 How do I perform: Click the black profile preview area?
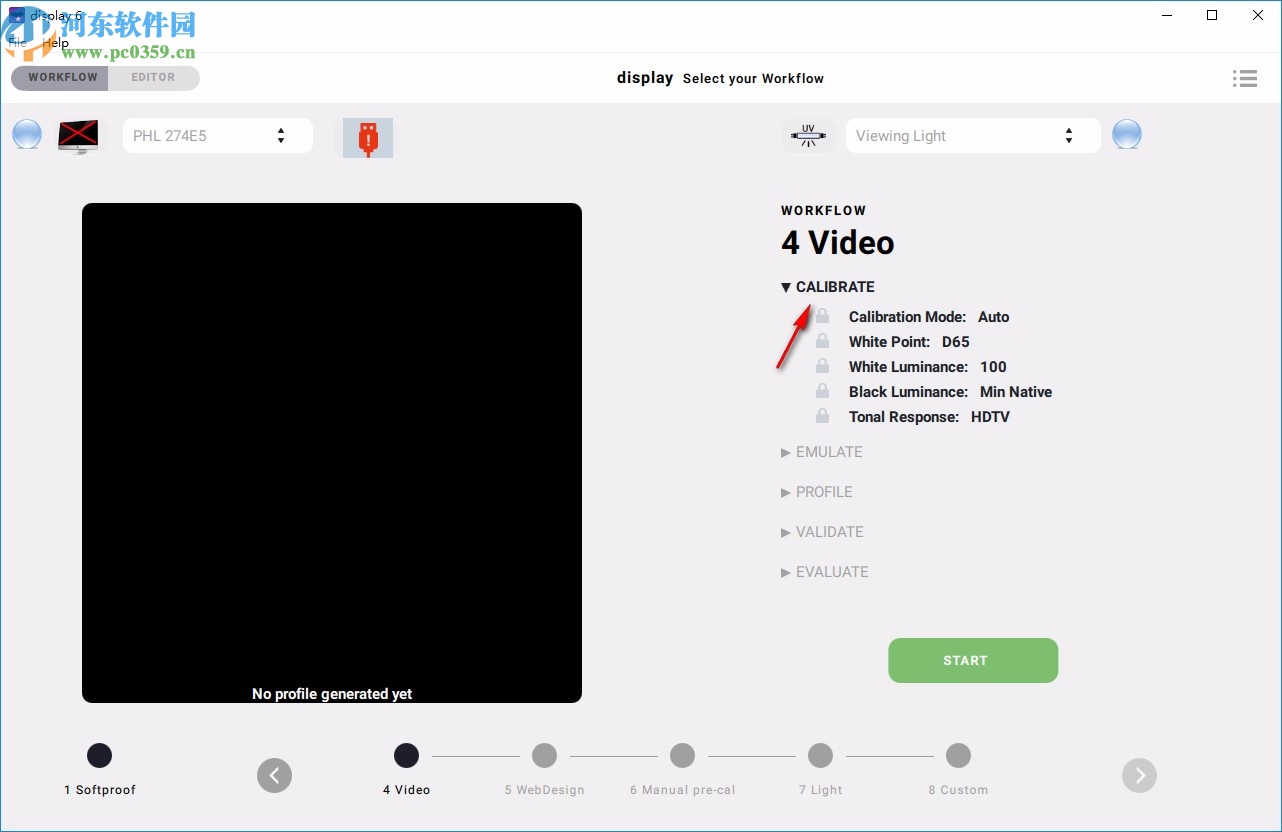coord(332,453)
